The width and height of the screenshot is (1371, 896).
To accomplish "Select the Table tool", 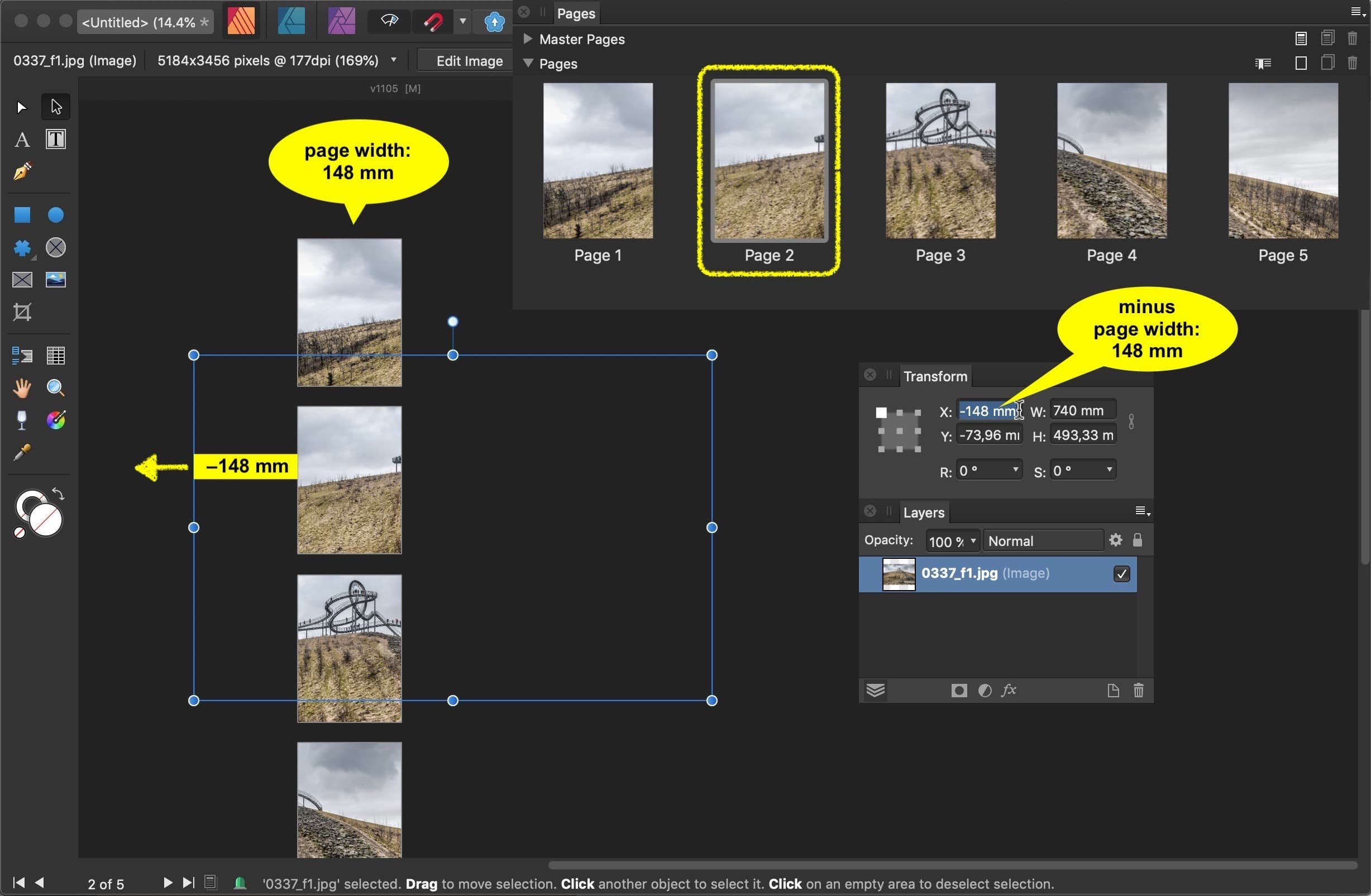I will tap(56, 356).
